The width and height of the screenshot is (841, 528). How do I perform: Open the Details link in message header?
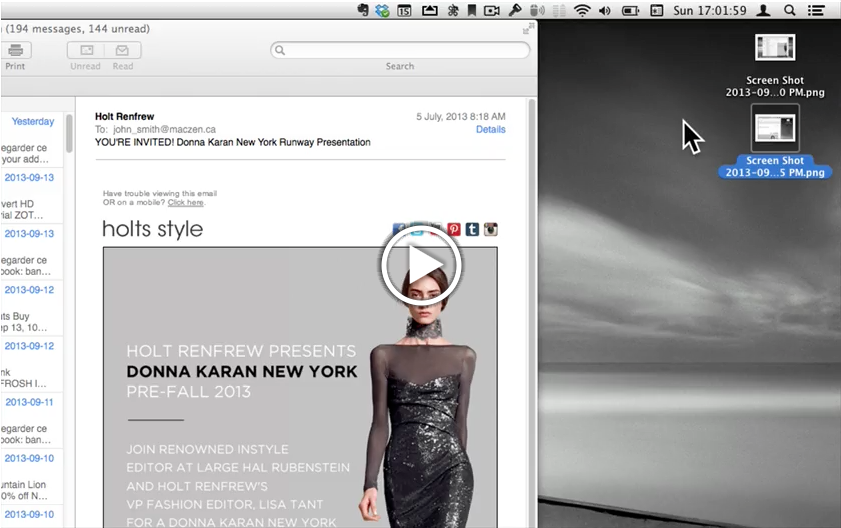pos(490,129)
